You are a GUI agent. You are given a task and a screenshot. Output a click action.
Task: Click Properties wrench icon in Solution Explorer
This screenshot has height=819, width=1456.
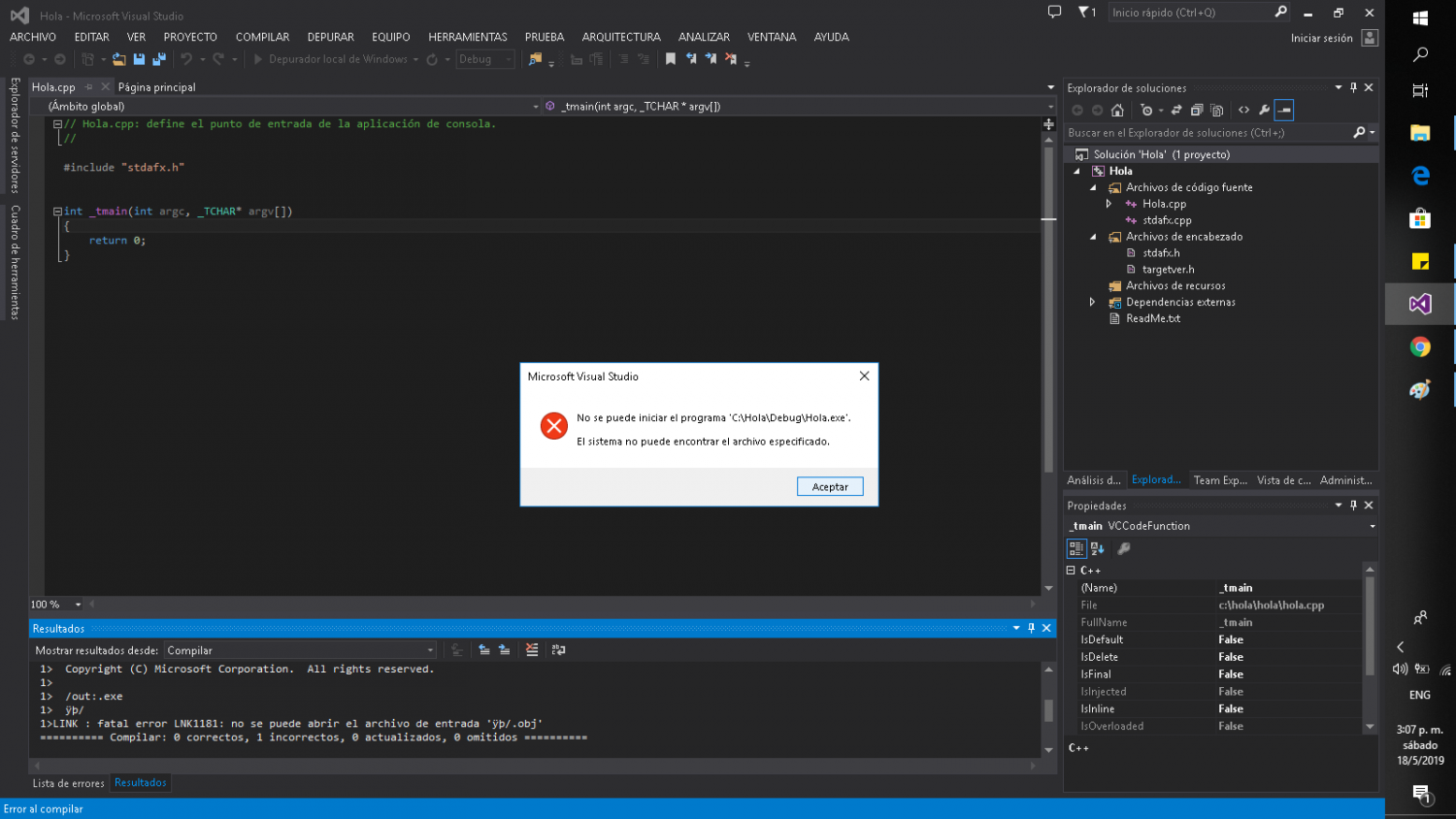(1264, 111)
